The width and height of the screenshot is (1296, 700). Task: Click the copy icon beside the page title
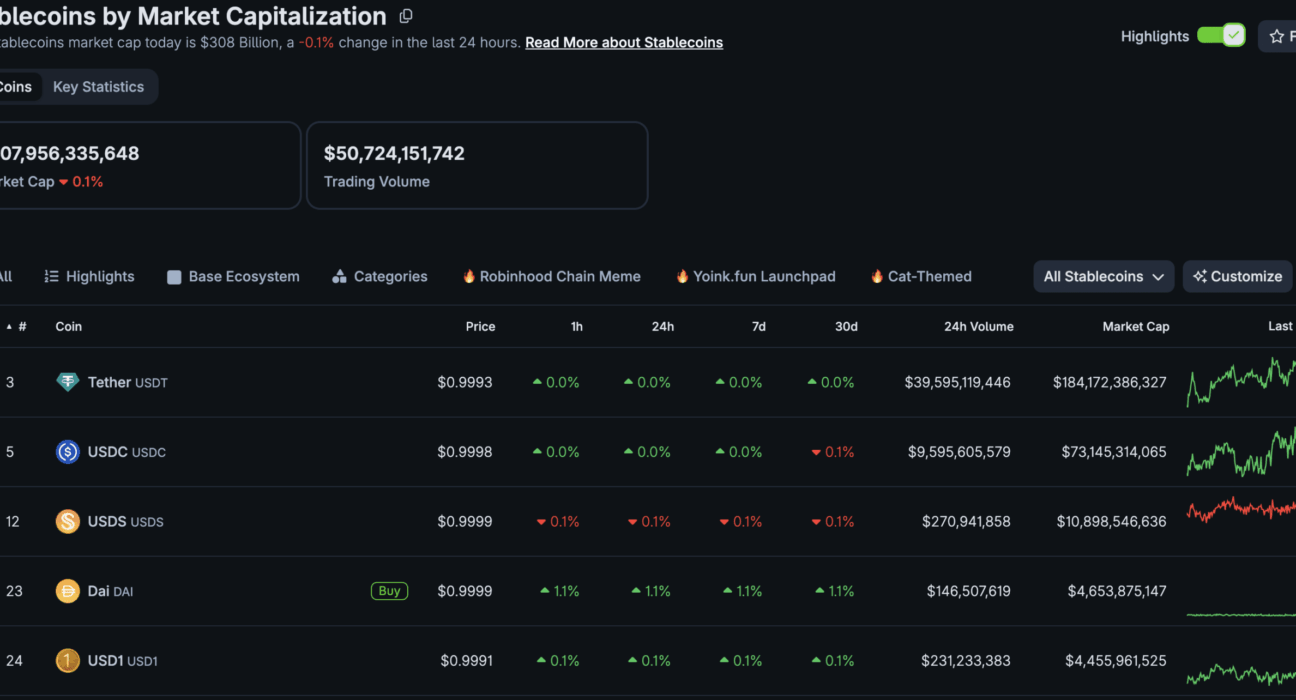pyautogui.click(x=405, y=16)
